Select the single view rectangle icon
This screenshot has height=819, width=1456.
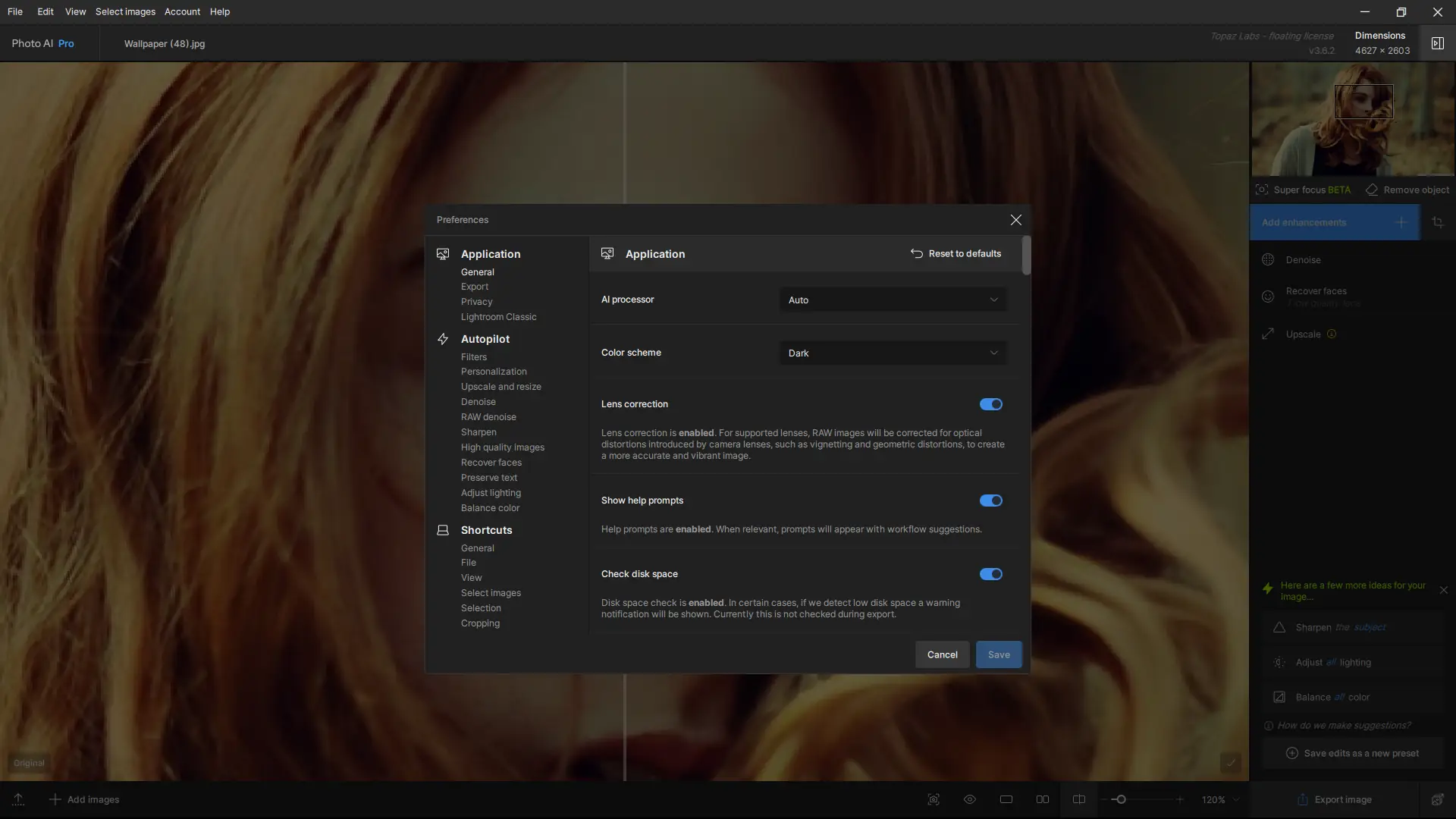coord(1006,799)
